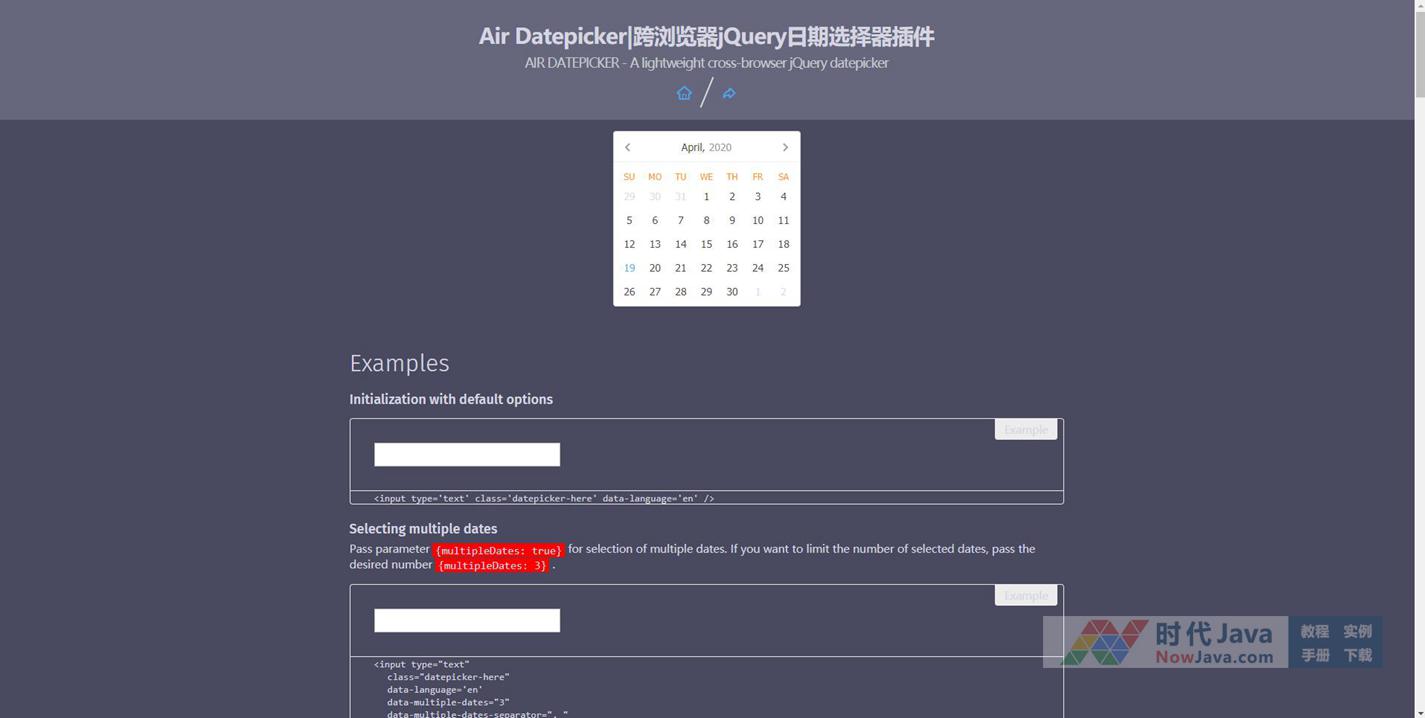Go to previous month in calendar
Screen dimensions: 1425x718
point(628,147)
